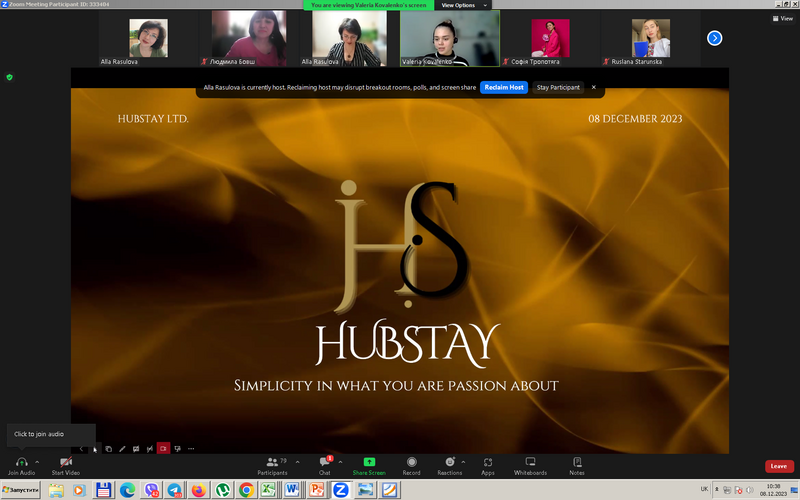Open Whiteboards

(530, 466)
